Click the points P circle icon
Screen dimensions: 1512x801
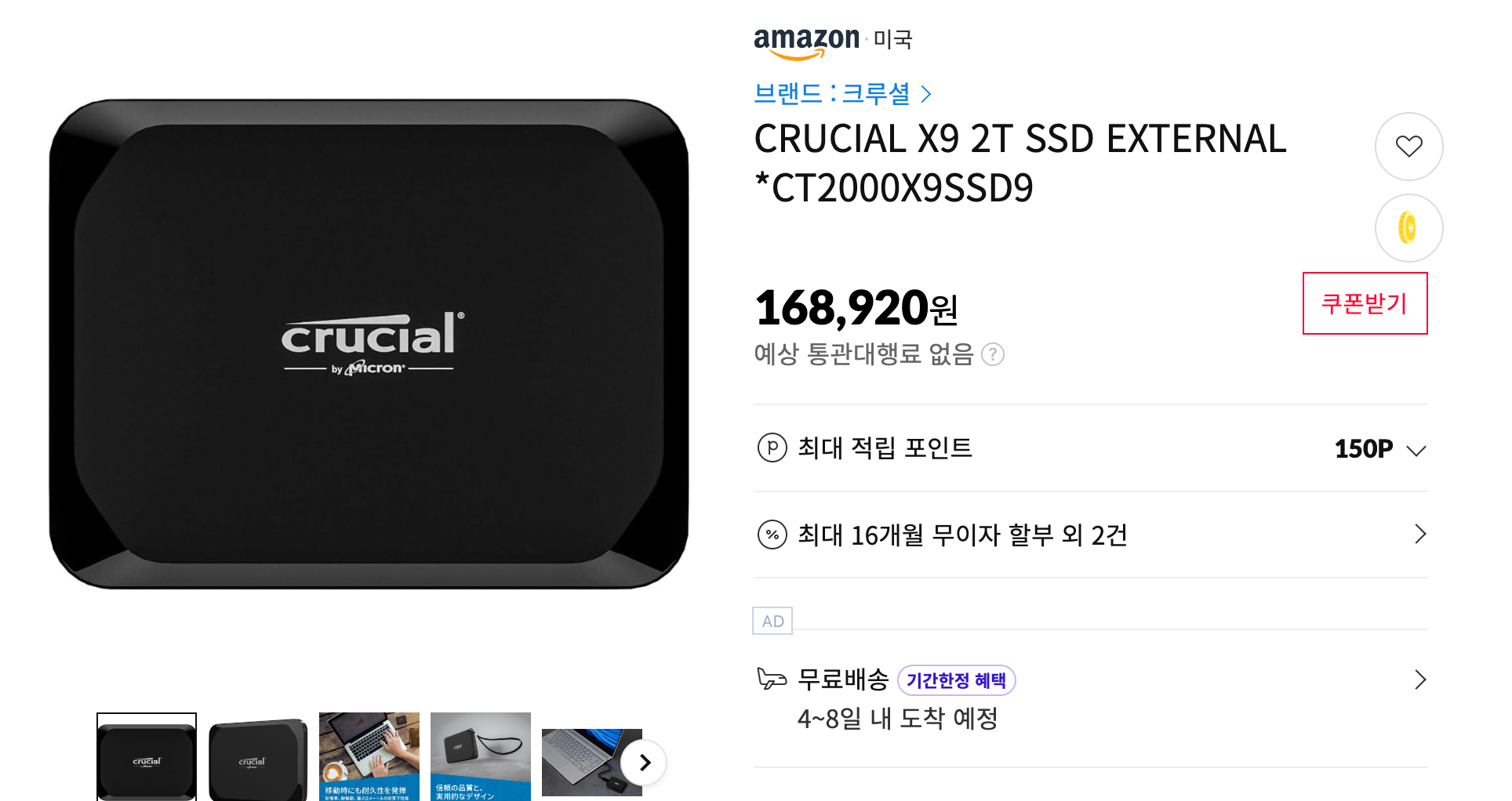point(772,448)
